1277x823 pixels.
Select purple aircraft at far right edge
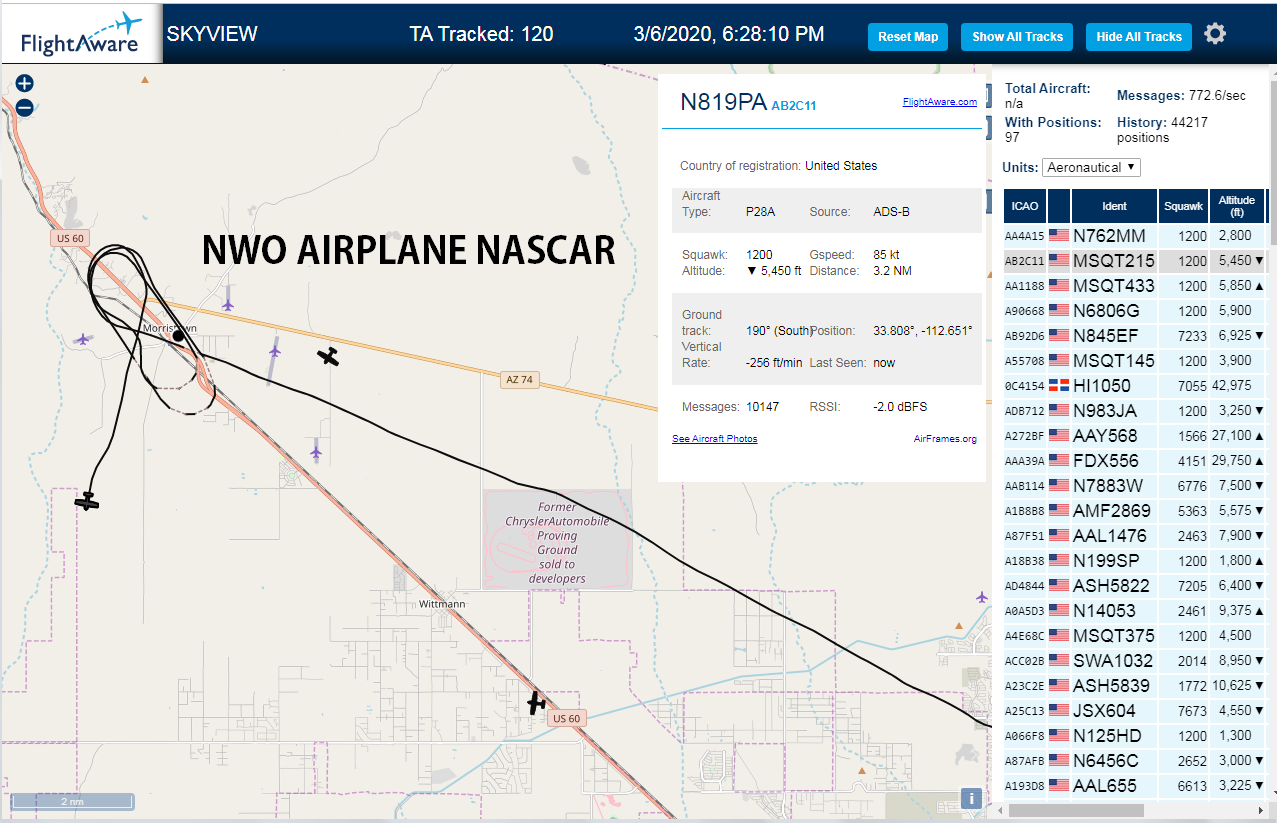coord(980,596)
